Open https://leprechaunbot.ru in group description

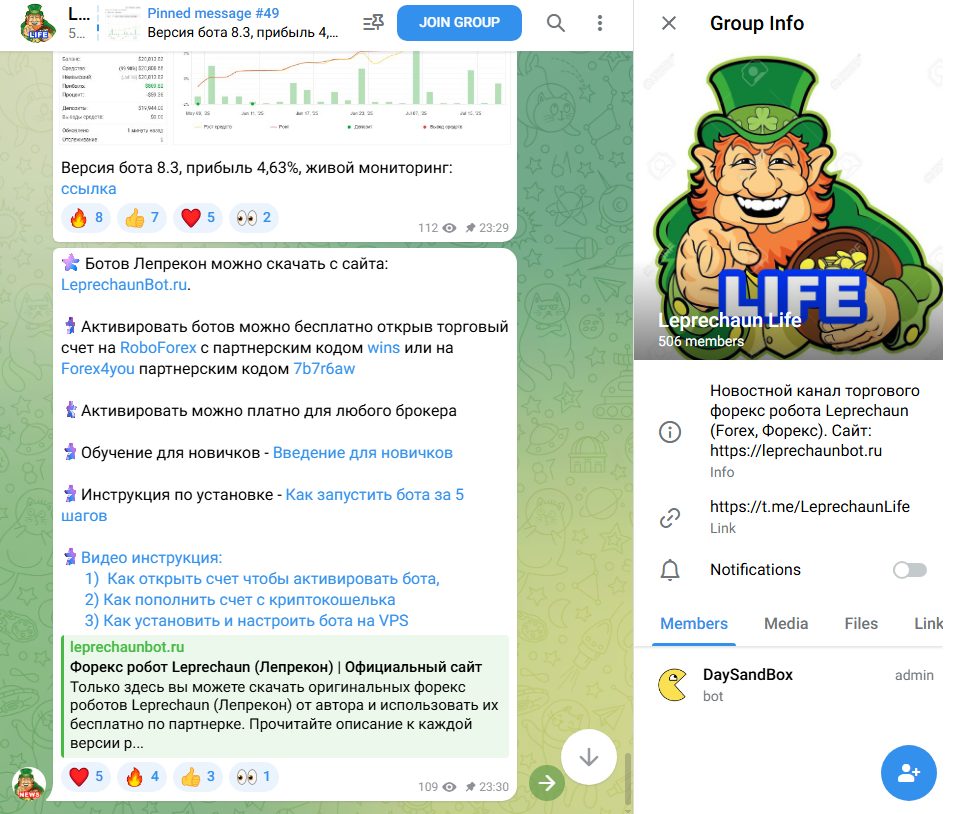click(796, 450)
